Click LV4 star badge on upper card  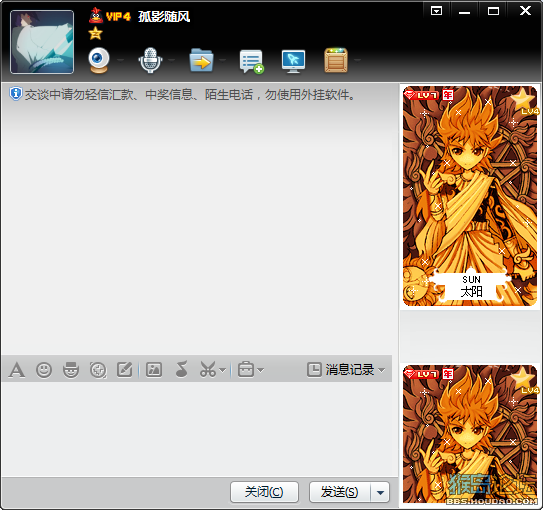524,101
